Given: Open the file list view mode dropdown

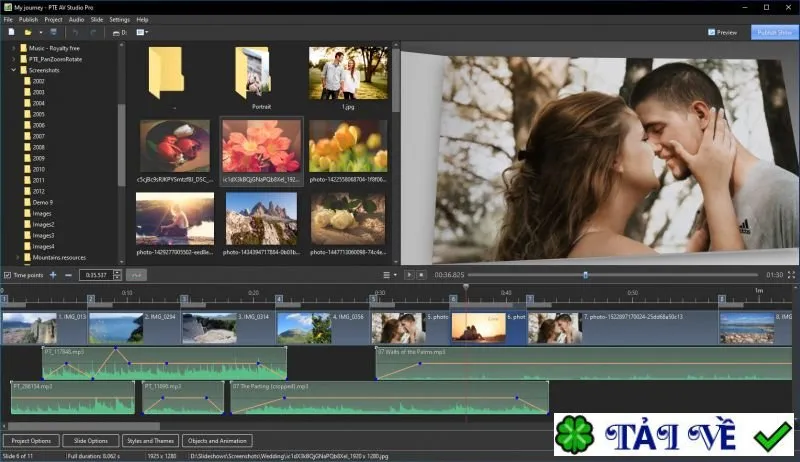Looking at the screenshot, I should tap(142, 32).
